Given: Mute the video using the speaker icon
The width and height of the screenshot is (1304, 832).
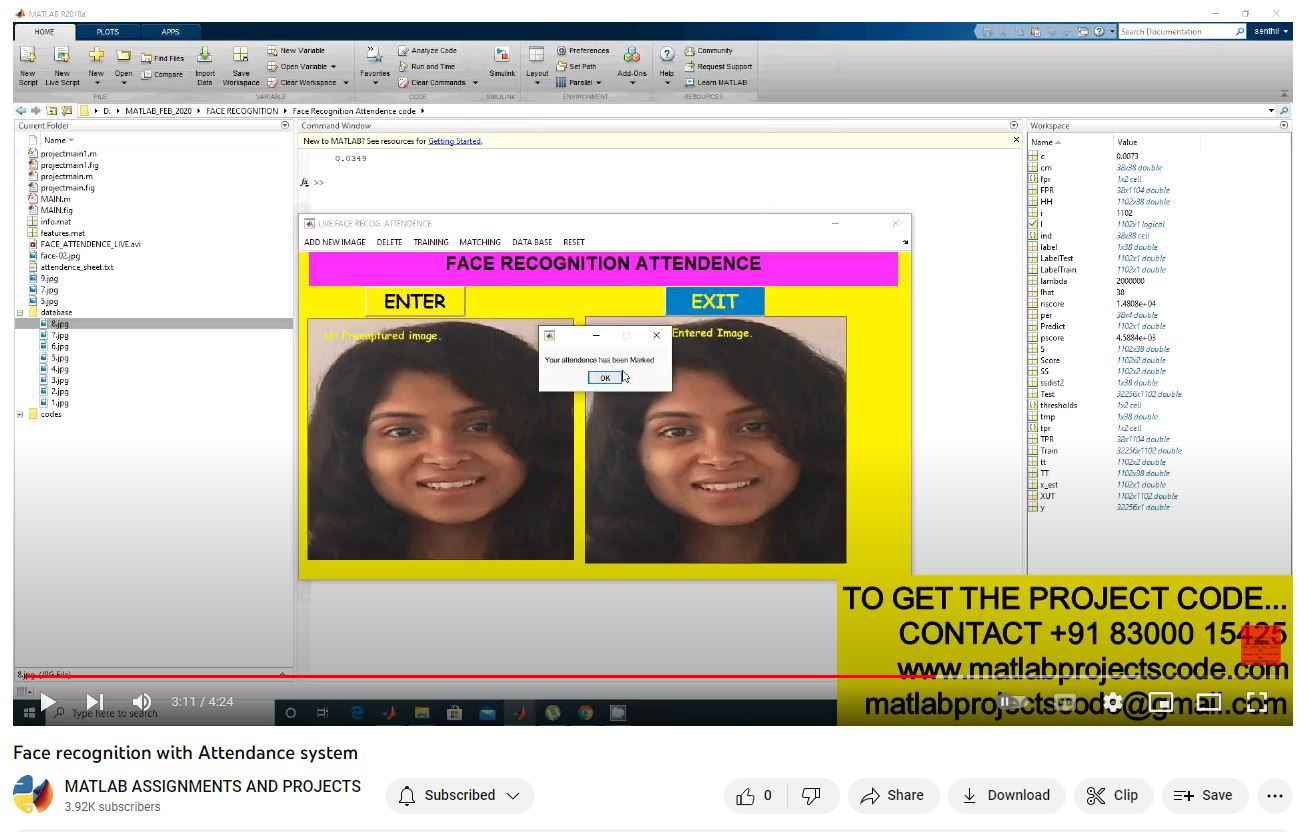Looking at the screenshot, I should 142,702.
